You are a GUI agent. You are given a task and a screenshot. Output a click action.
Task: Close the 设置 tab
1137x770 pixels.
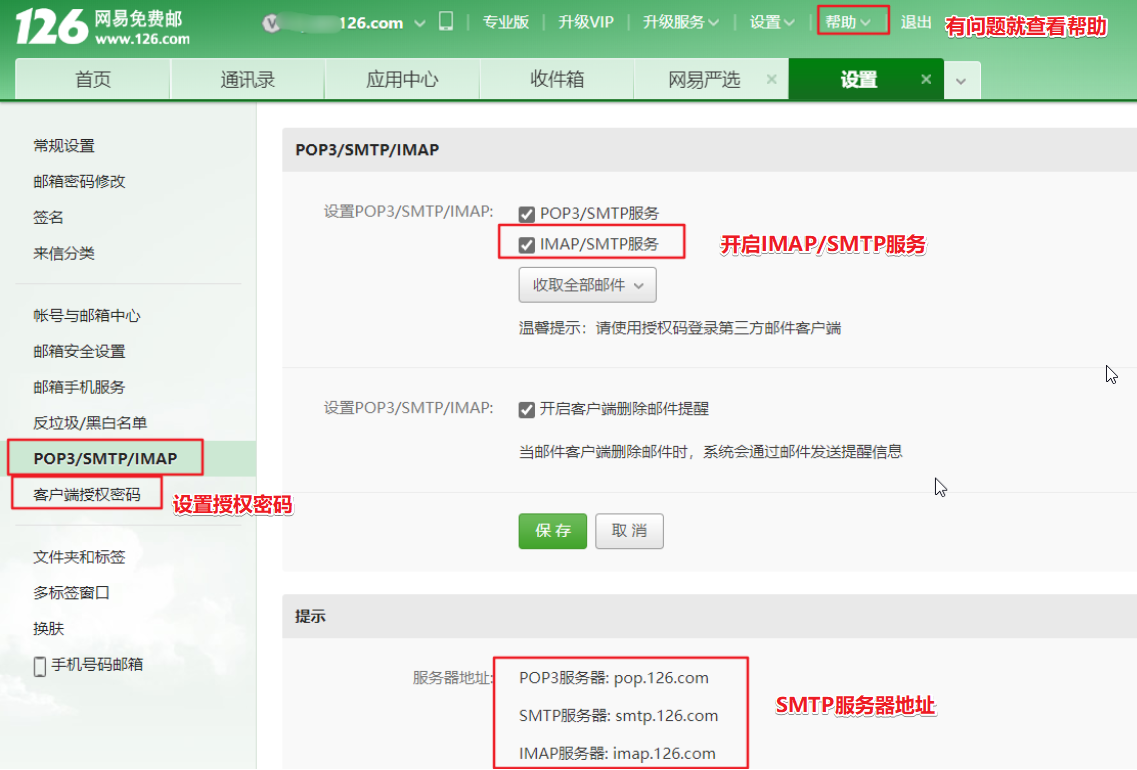pos(926,79)
